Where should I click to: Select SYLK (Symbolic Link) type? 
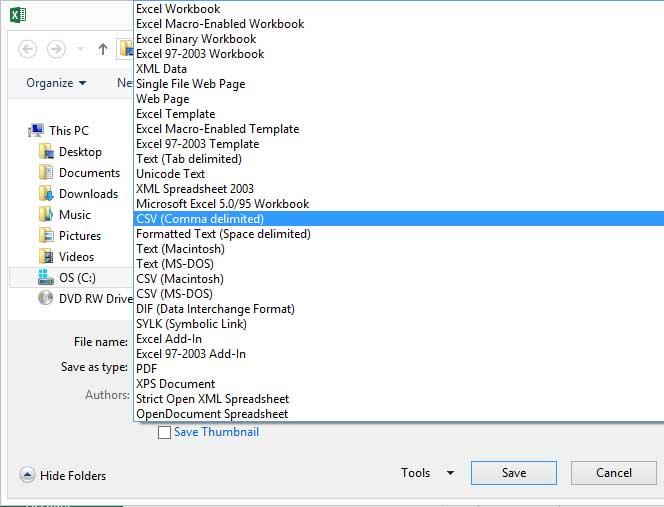coord(398,324)
